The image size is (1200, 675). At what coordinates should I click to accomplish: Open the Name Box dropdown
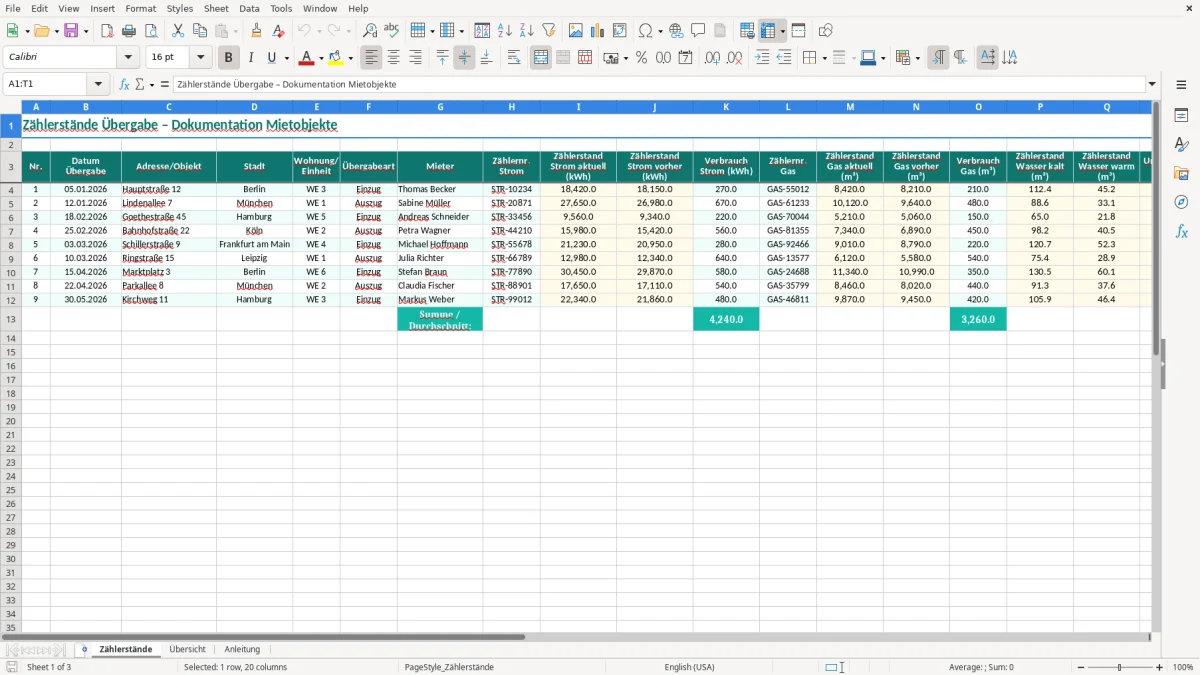point(98,84)
